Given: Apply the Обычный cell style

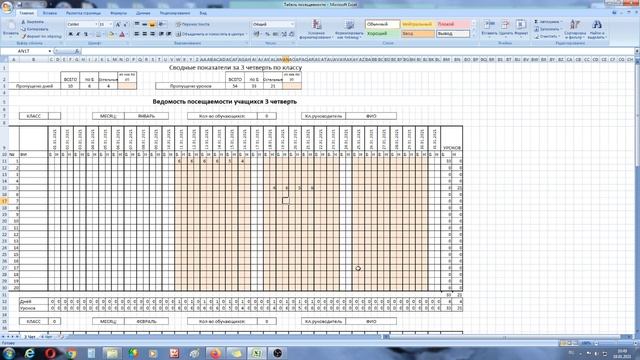Looking at the screenshot, I should (x=382, y=24).
